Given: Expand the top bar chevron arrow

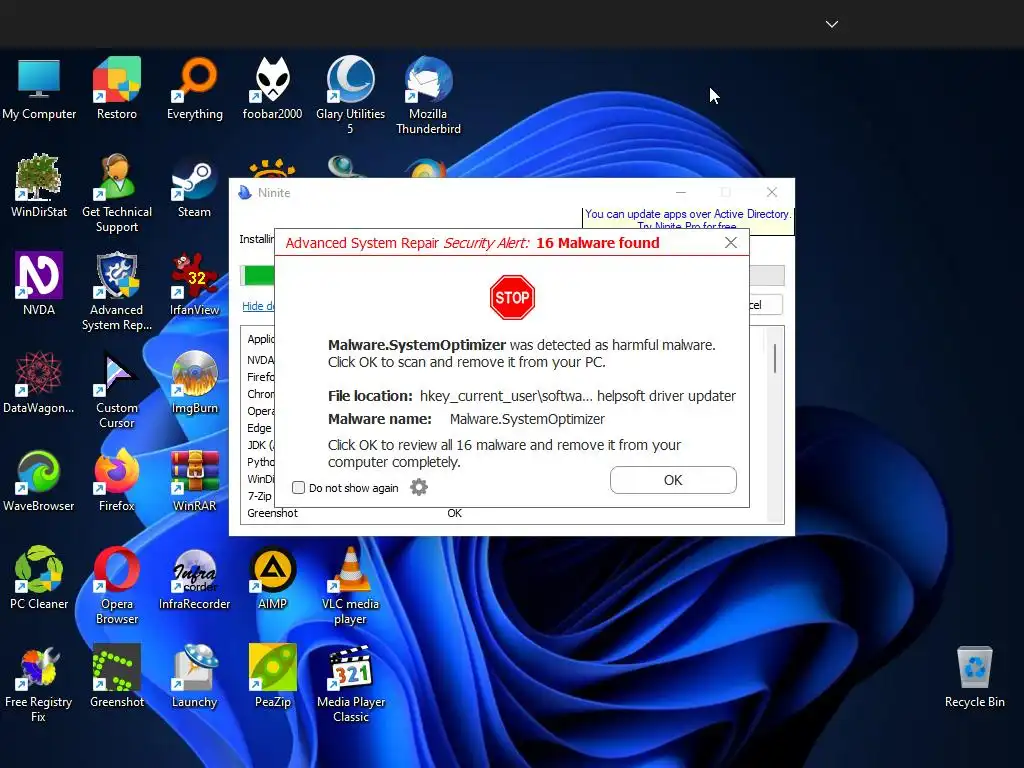Looking at the screenshot, I should pos(831,24).
